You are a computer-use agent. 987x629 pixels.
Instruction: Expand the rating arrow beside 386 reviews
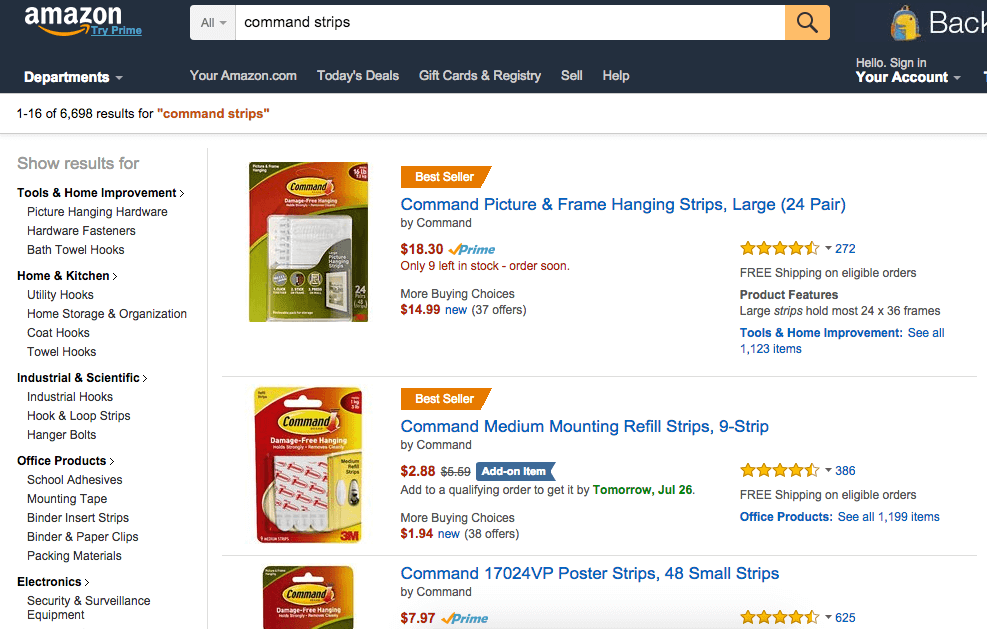pyautogui.click(x=828, y=470)
